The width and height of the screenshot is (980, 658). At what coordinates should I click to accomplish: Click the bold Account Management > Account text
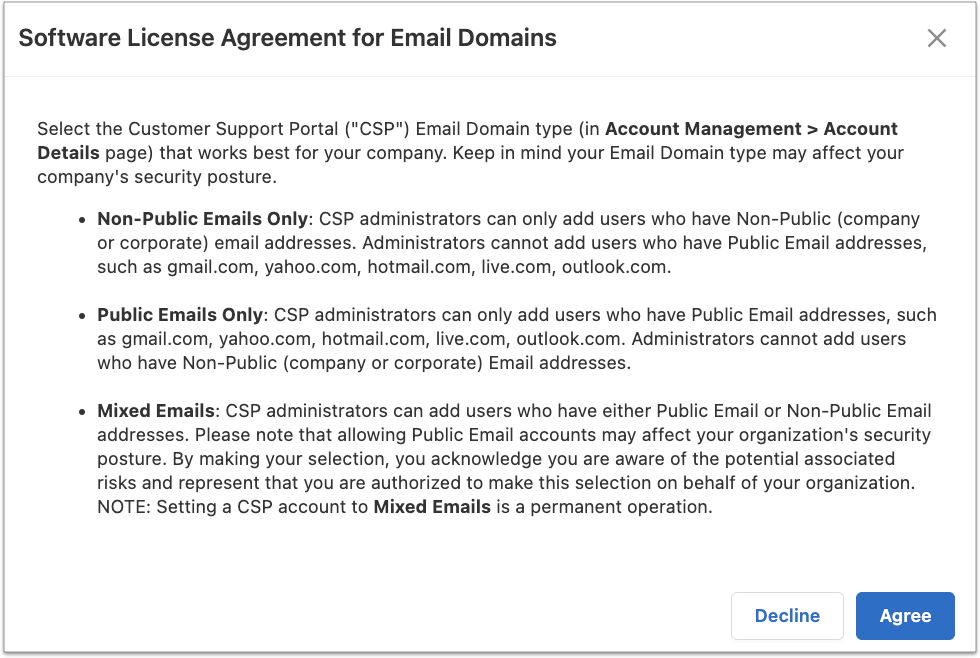(751, 129)
